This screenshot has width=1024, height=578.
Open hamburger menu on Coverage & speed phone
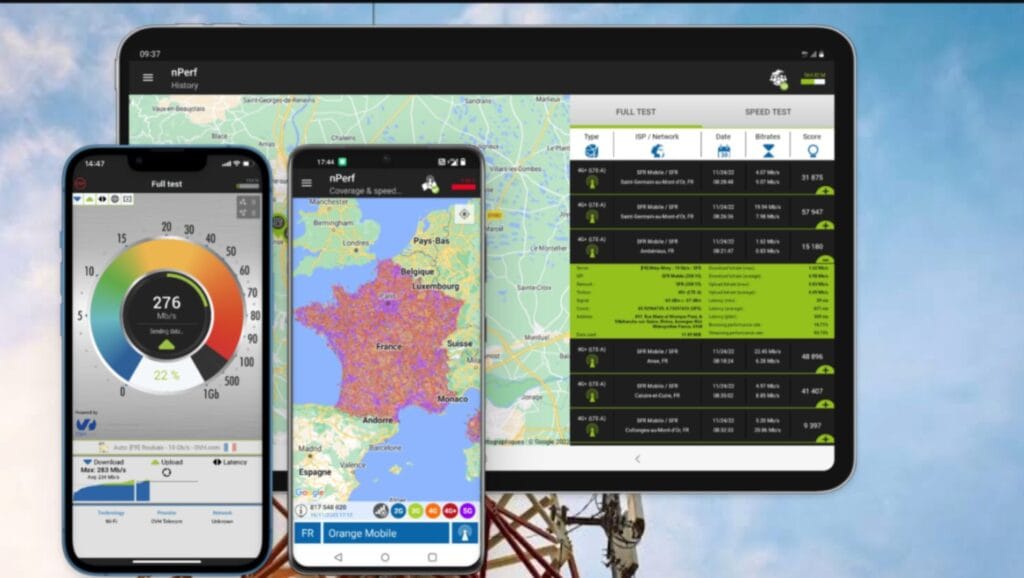coord(306,184)
